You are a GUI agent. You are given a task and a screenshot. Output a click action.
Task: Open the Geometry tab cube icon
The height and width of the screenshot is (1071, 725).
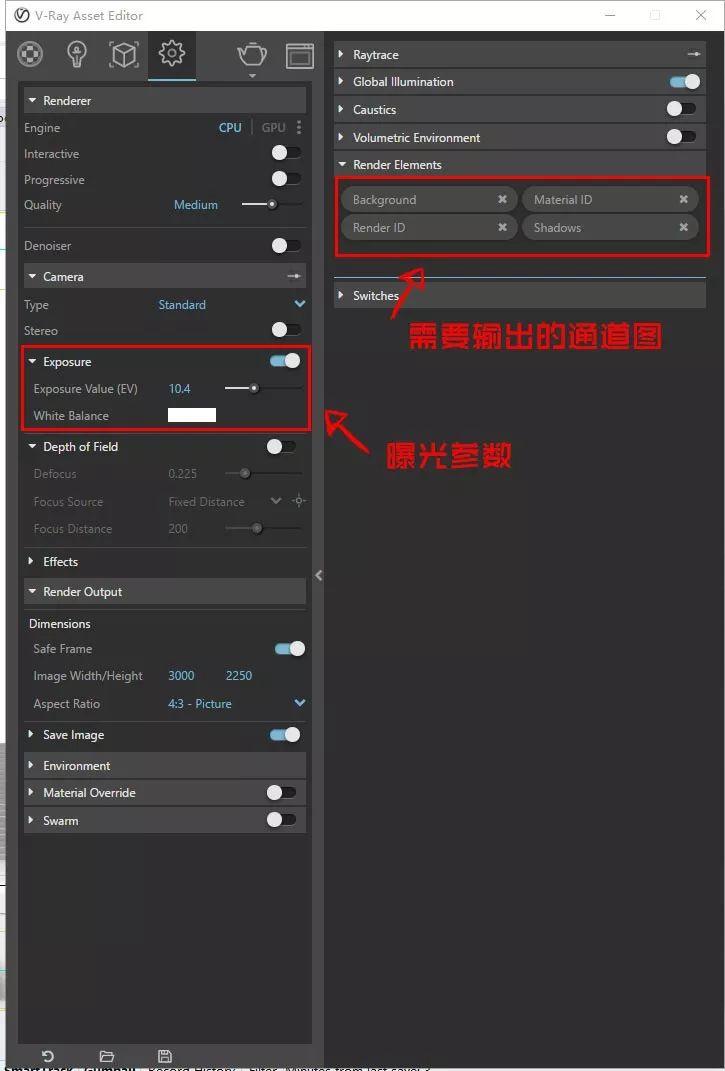[124, 54]
